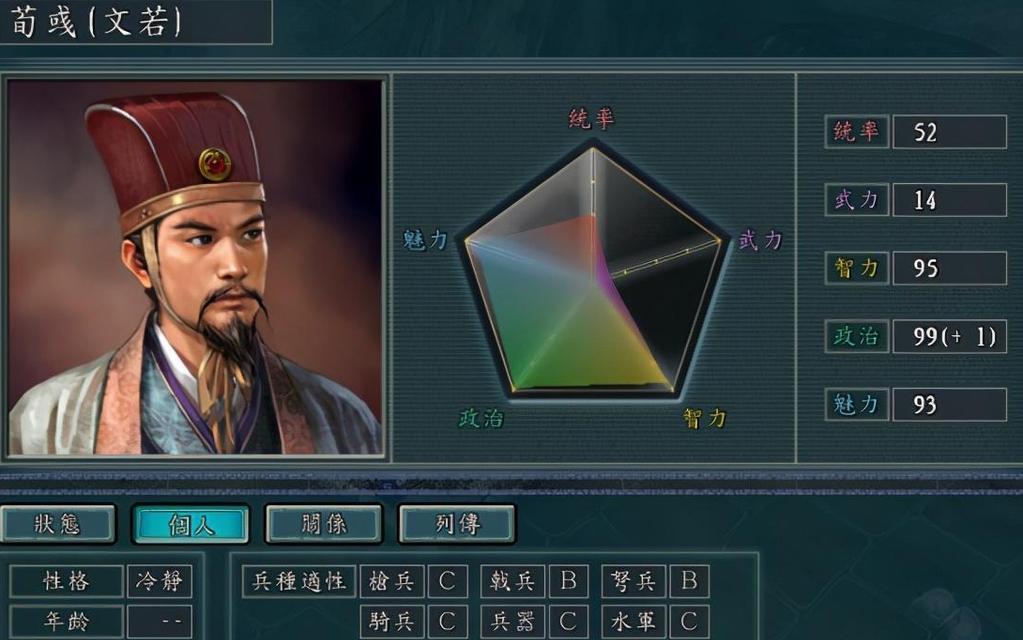Image resolution: width=1023 pixels, height=640 pixels.
Task: Click the 政治 value 99(+1) field
Action: click(950, 337)
